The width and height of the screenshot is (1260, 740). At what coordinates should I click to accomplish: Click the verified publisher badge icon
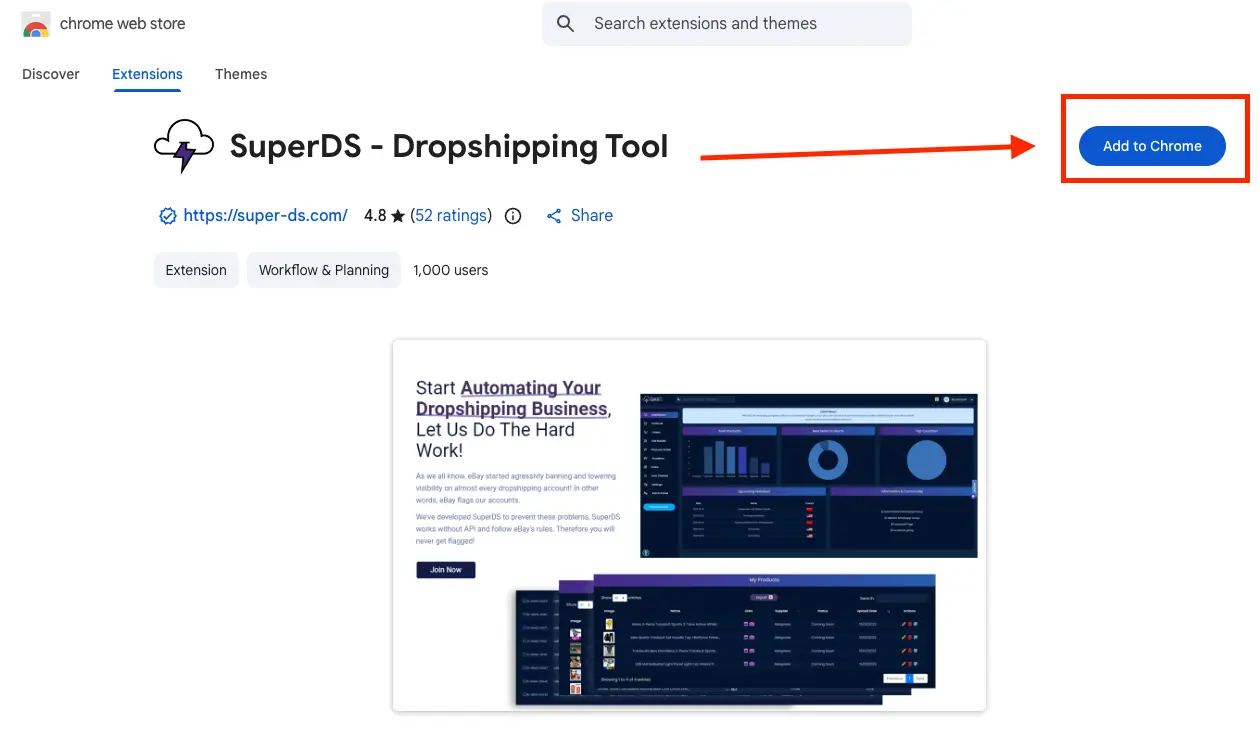pyautogui.click(x=167, y=215)
